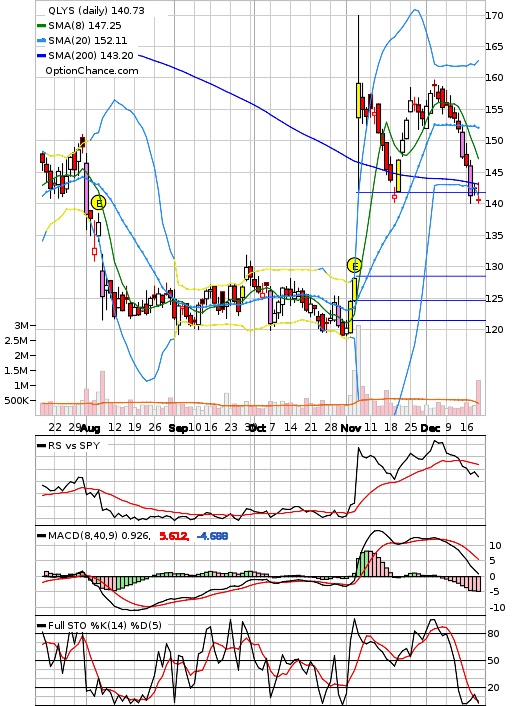Click the August earnings E marker
The image size is (526, 706).
(x=98, y=203)
